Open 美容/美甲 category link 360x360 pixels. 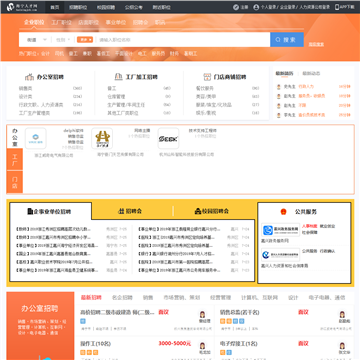pos(206,97)
